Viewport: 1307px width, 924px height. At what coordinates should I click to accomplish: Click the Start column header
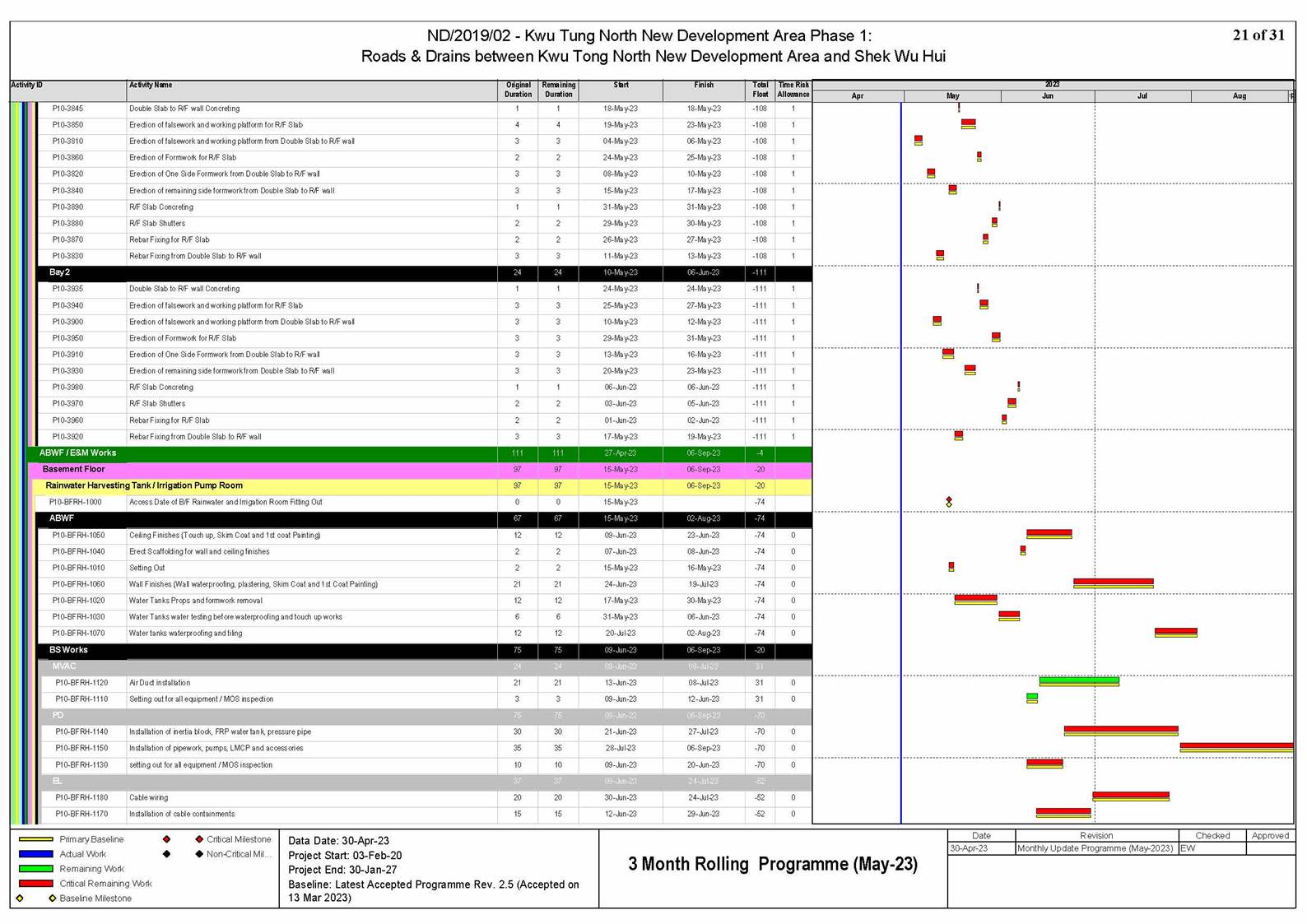pos(621,90)
